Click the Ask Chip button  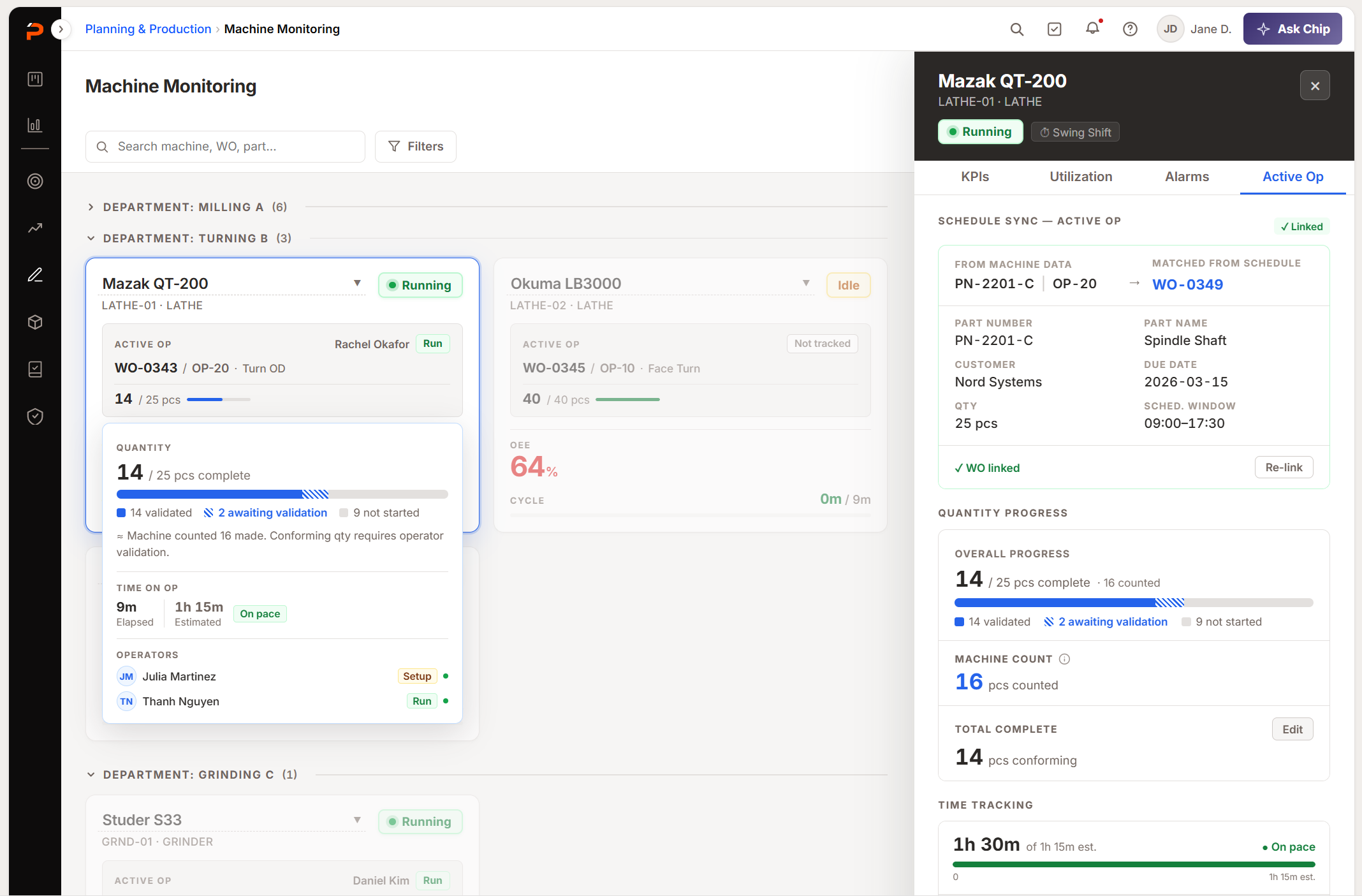pos(1292,29)
